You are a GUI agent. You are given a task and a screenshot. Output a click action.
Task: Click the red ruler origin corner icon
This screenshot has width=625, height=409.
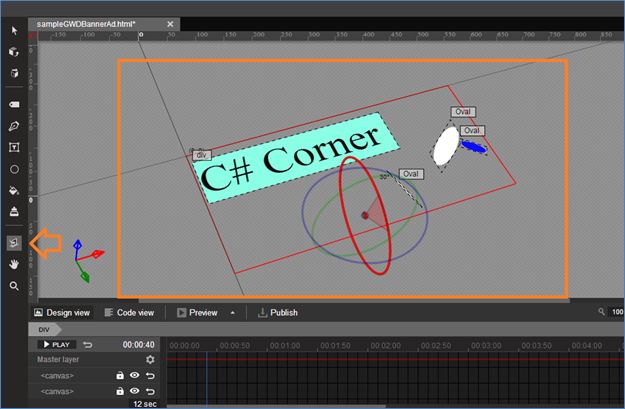click(32, 36)
